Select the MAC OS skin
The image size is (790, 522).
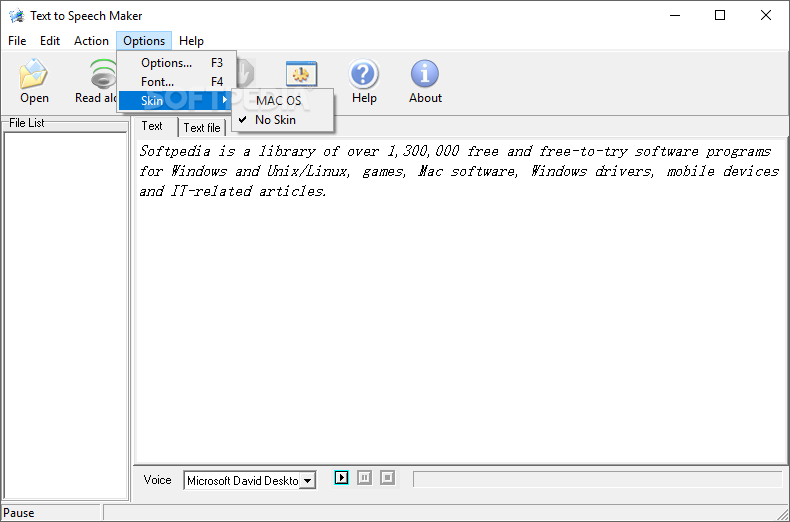tap(283, 101)
